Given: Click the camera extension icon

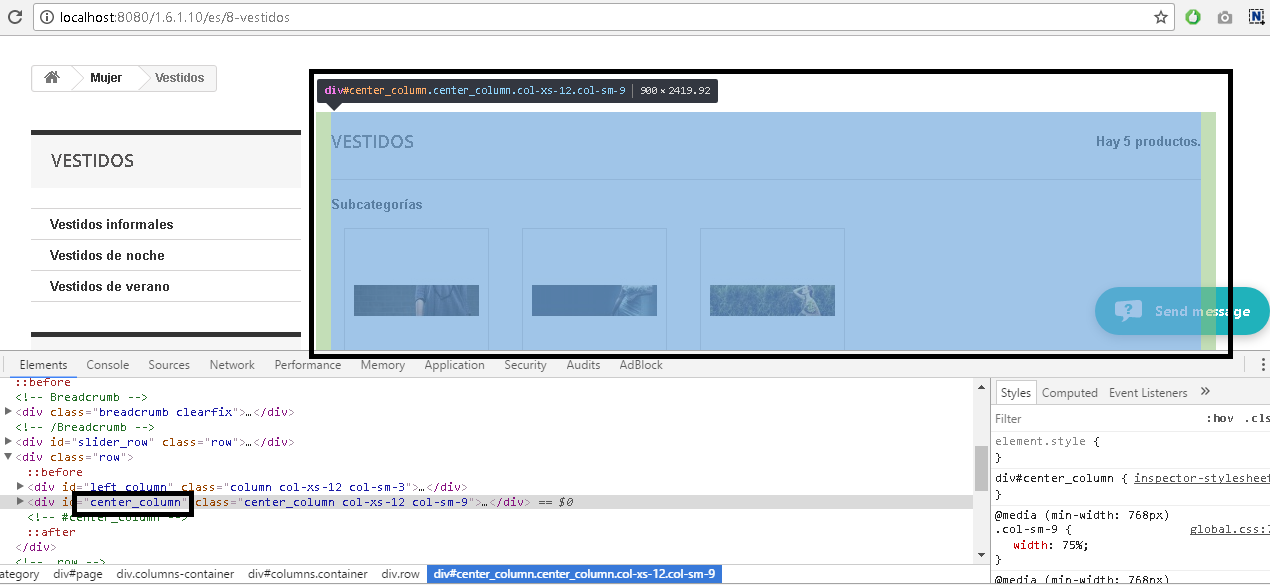Looking at the screenshot, I should (1224, 17).
